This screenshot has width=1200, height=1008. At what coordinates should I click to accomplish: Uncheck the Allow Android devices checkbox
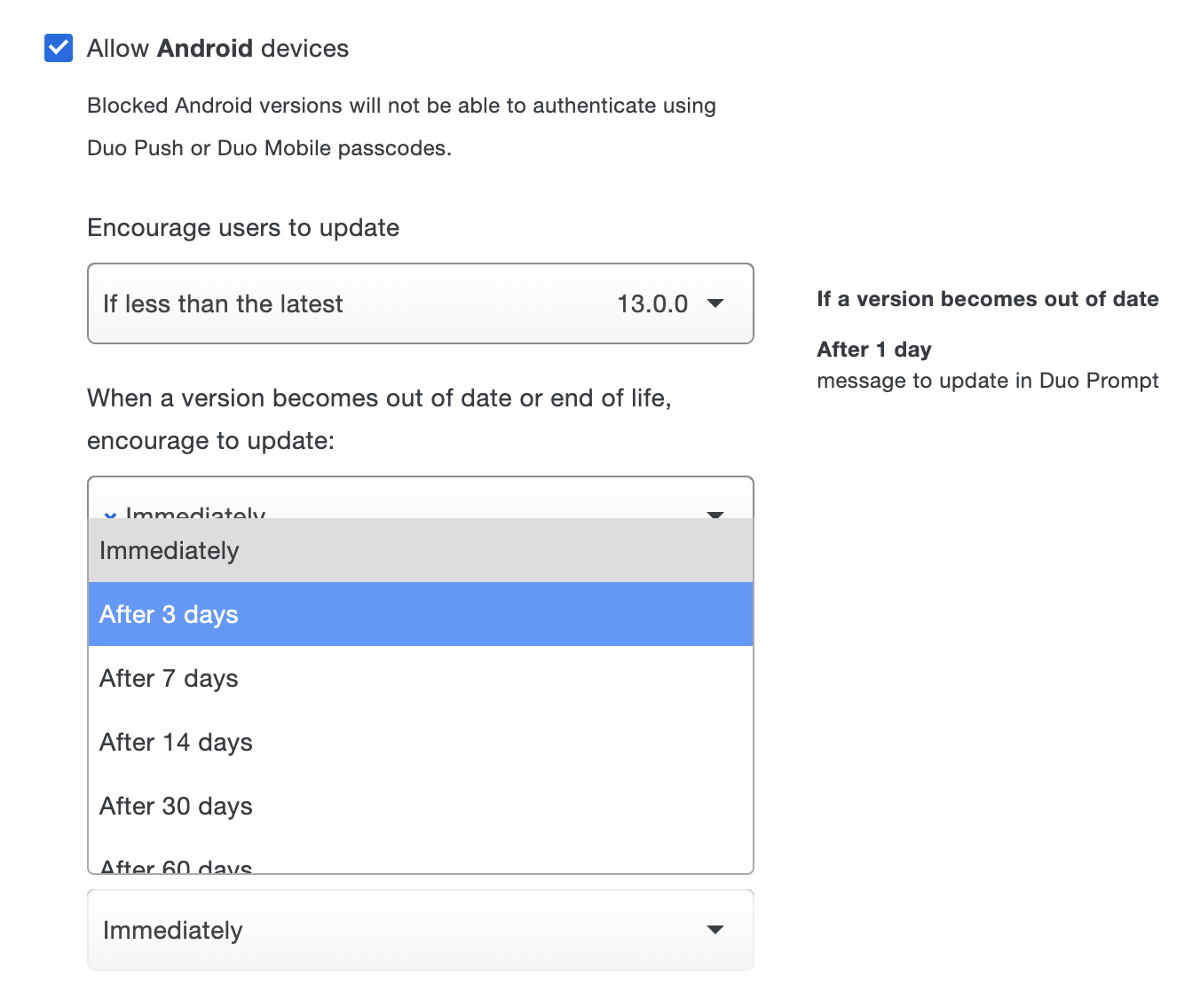(59, 48)
